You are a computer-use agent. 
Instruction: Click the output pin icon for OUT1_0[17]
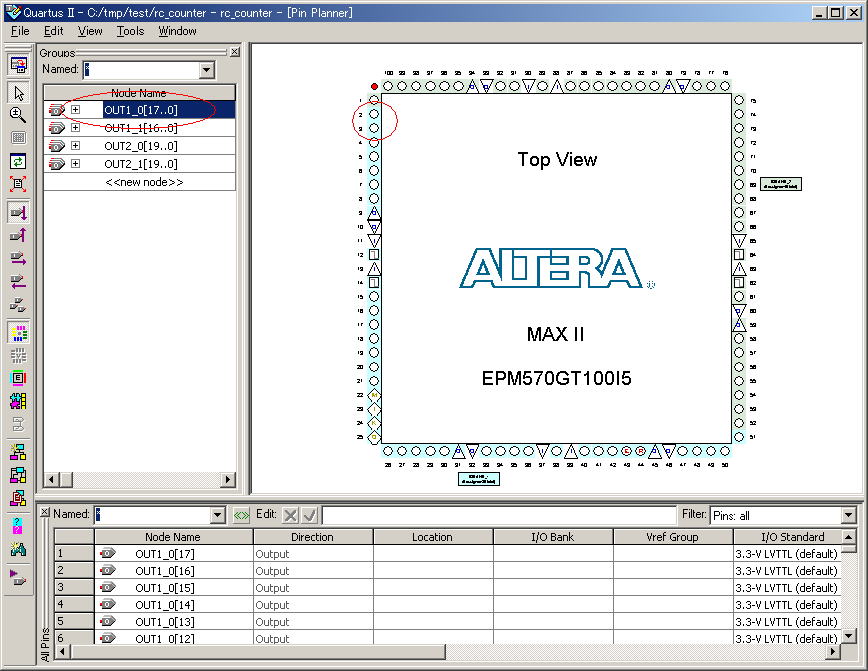108,553
